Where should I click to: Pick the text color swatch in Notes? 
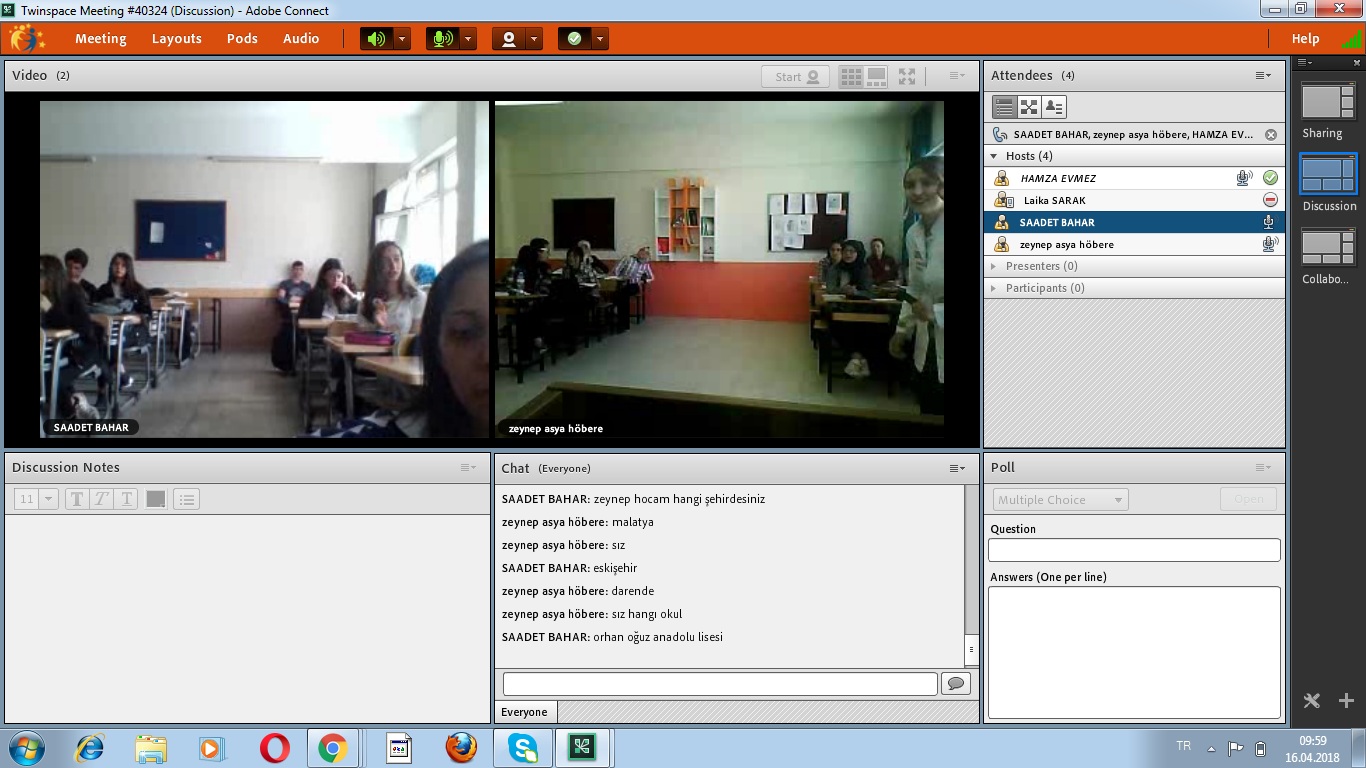[x=156, y=499]
